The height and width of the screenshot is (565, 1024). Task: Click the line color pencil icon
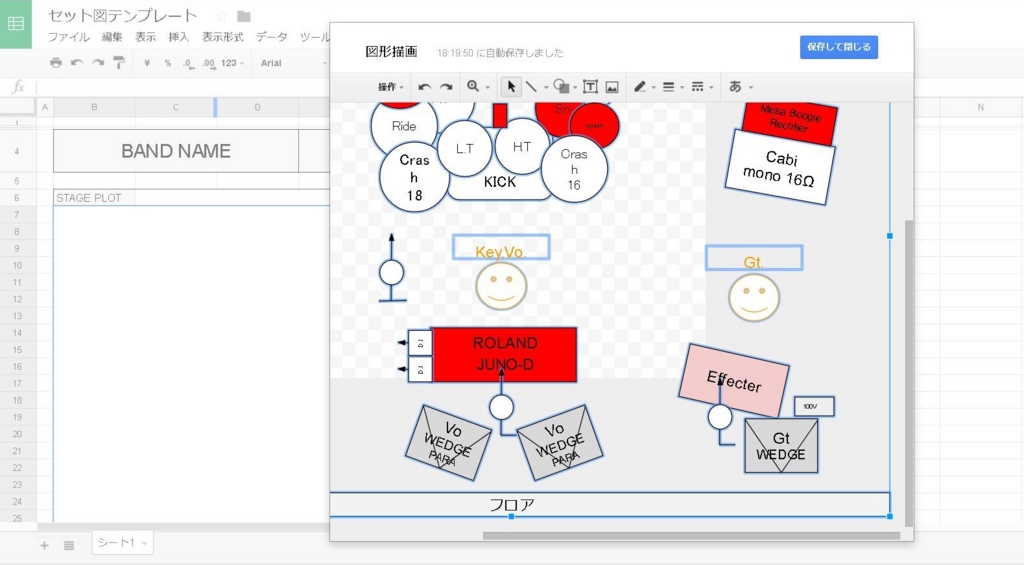click(640, 86)
